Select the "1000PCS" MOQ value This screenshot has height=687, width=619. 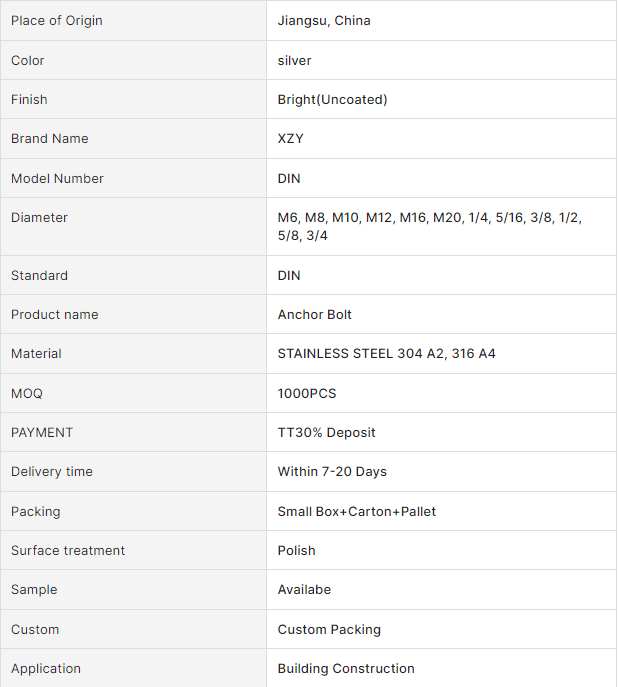pyautogui.click(x=307, y=394)
